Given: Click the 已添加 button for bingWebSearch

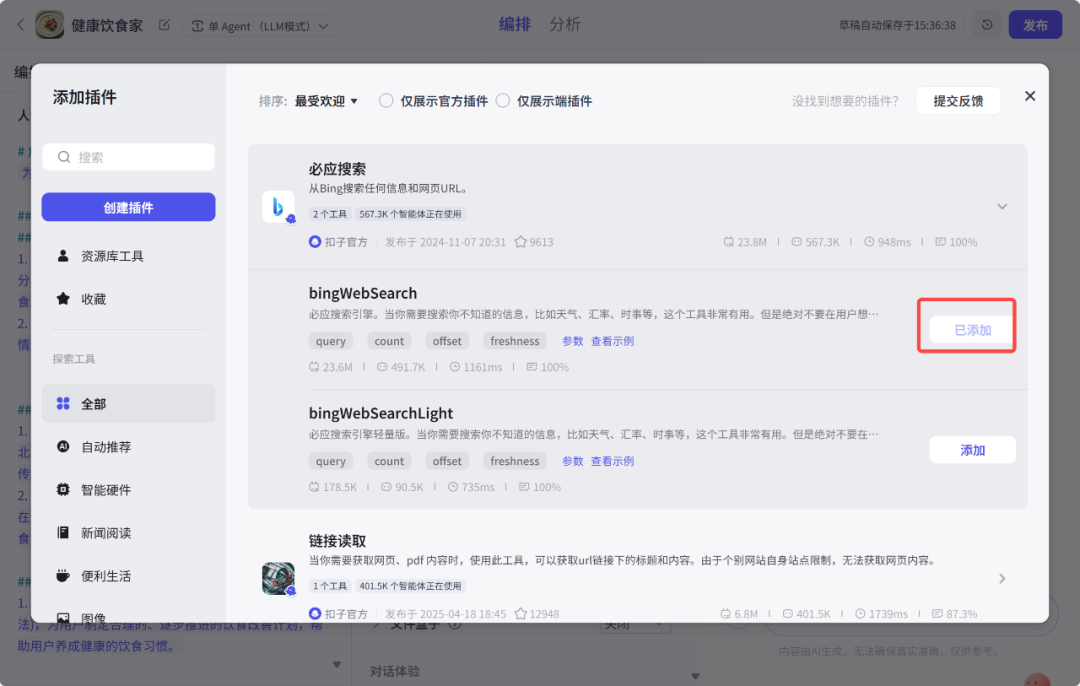Looking at the screenshot, I should (972, 330).
